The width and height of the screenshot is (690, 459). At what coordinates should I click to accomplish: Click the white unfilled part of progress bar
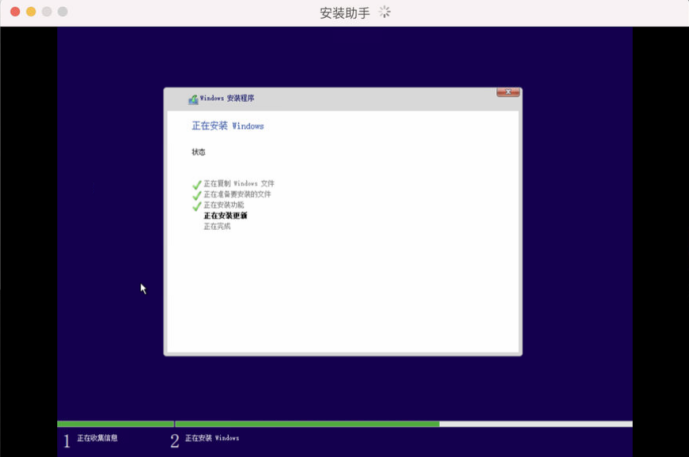point(535,424)
